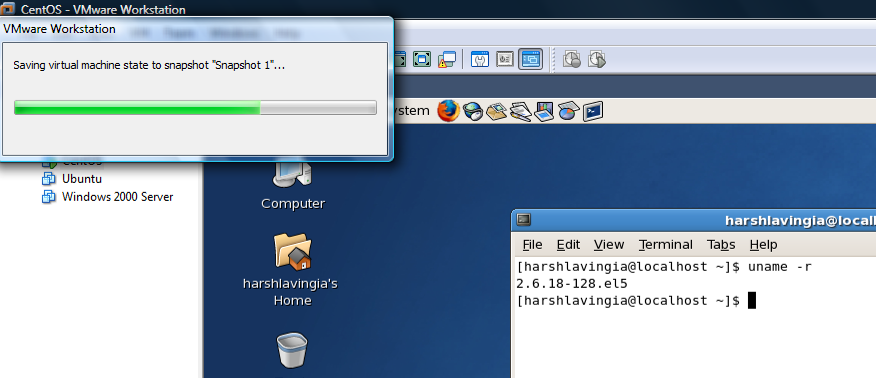This screenshot has width=876, height=378.
Task: Open Tabs menu in terminal
Action: [x=721, y=245]
